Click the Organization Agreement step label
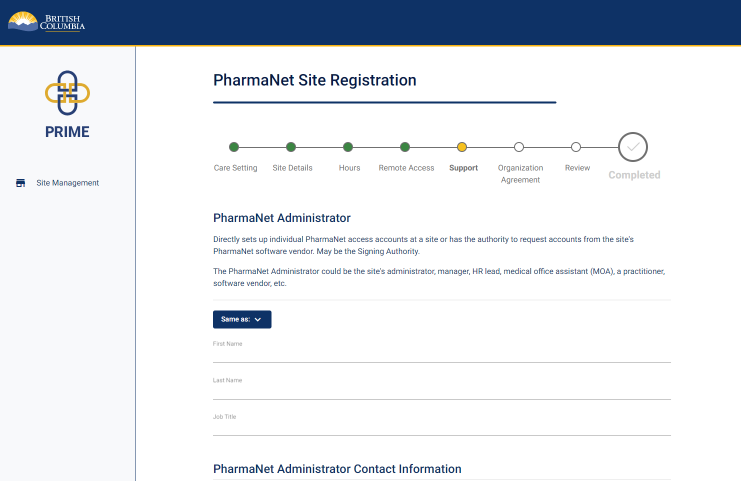This screenshot has height=481, width=741. click(520, 174)
